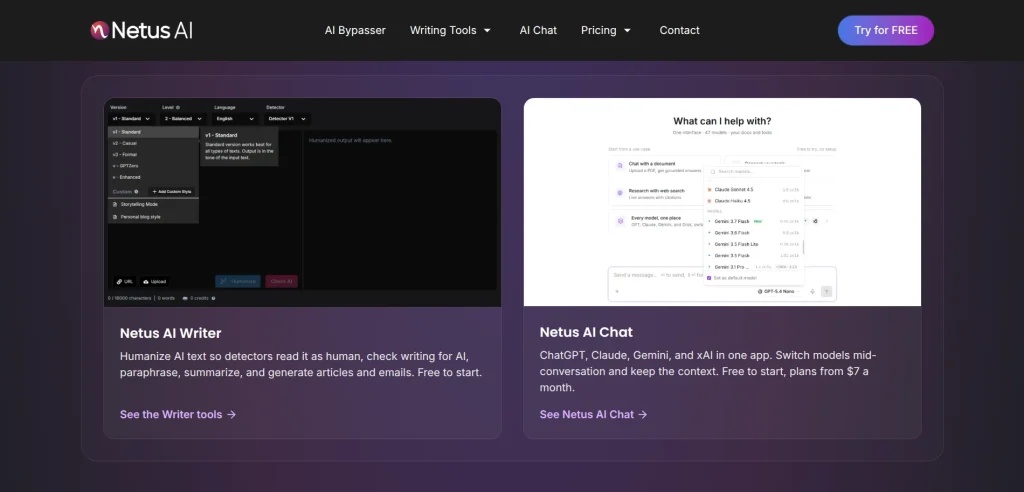Screen dimensions: 1024x492
Task: Open the GPT-5.4 Nano model selector
Action: point(778,291)
